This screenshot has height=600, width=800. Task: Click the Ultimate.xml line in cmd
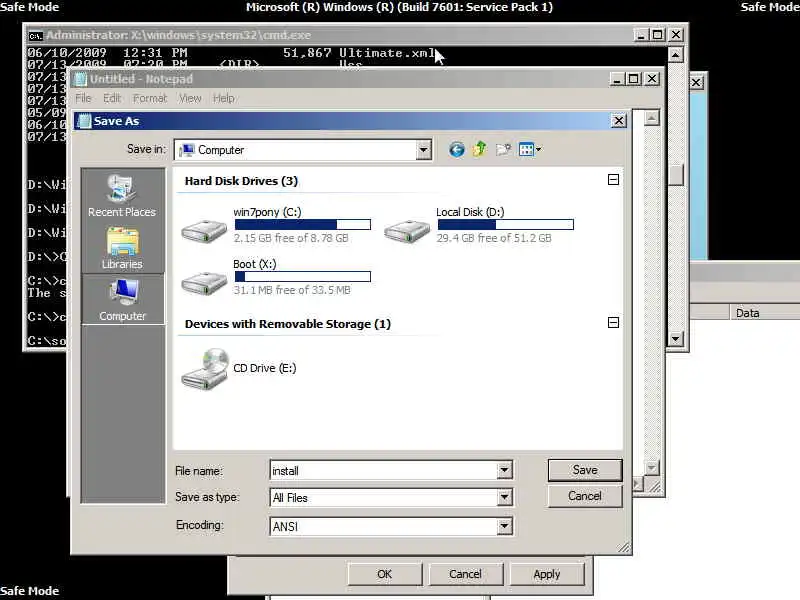pyautogui.click(x=232, y=53)
